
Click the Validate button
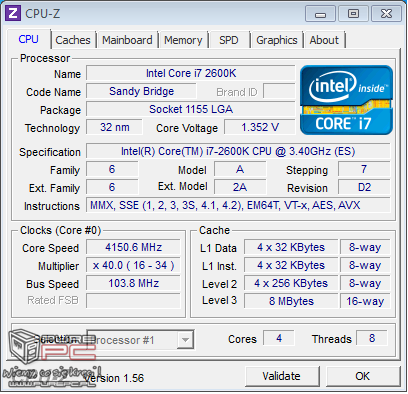coord(282,376)
